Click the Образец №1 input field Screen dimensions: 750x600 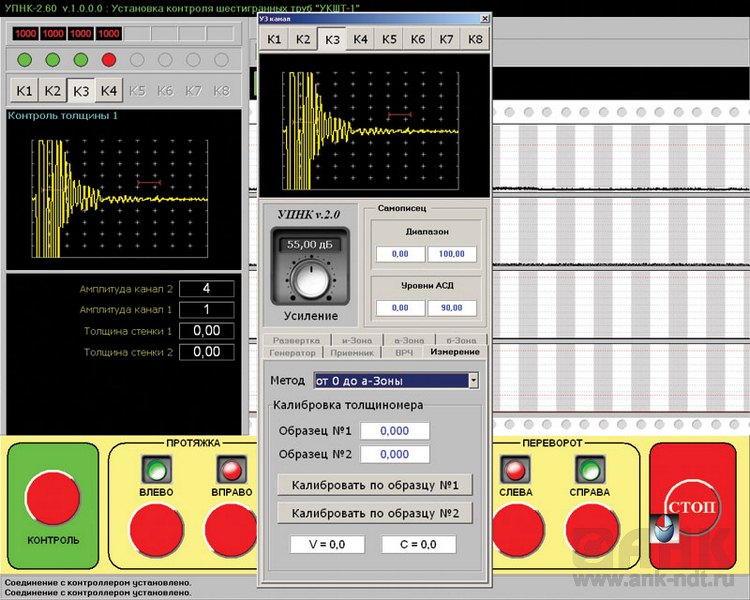(x=395, y=431)
